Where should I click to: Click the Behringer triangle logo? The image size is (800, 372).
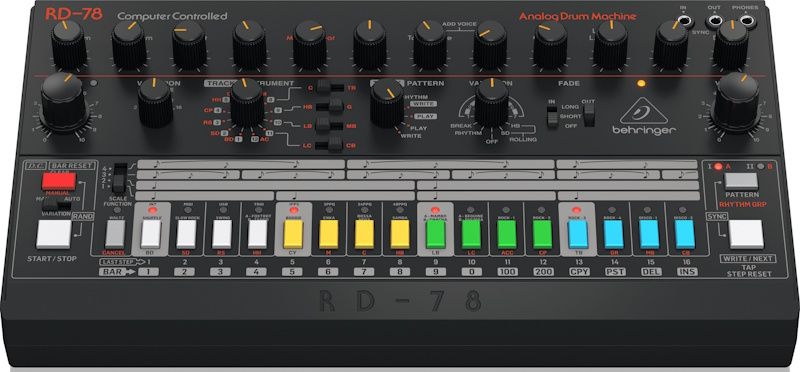pyautogui.click(x=644, y=111)
